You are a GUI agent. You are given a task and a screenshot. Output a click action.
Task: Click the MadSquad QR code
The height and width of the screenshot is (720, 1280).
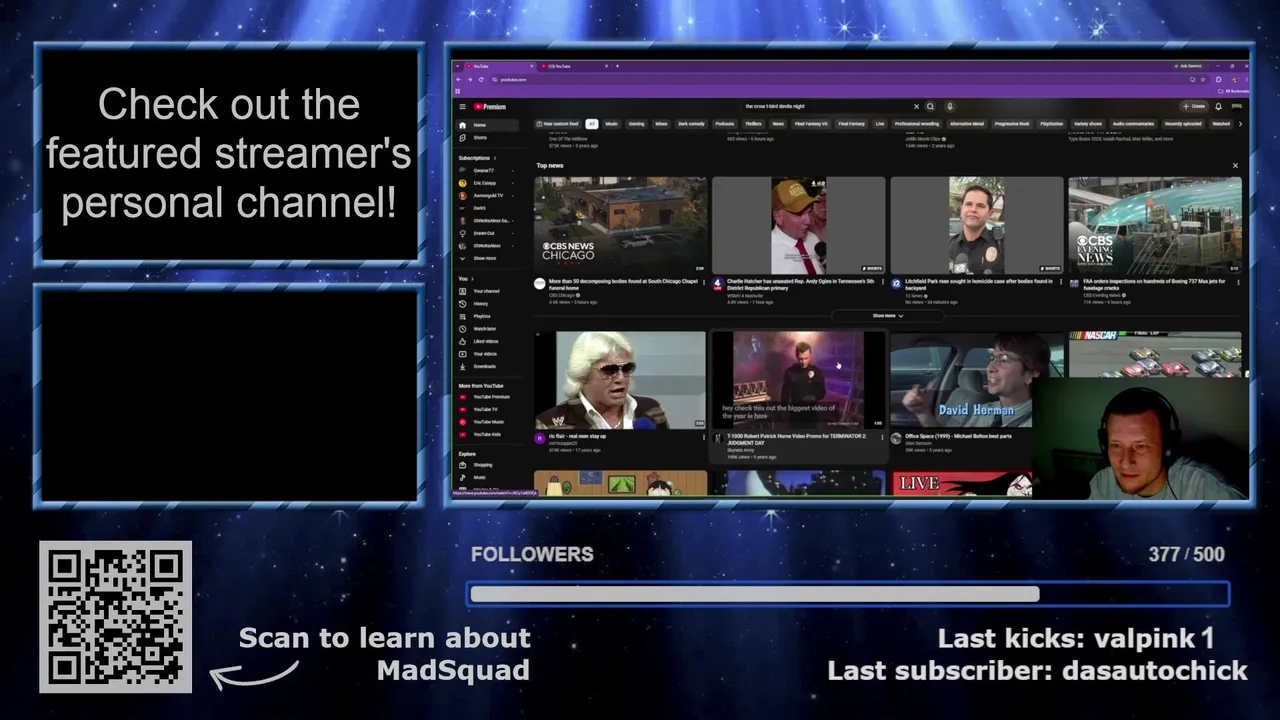click(x=116, y=617)
